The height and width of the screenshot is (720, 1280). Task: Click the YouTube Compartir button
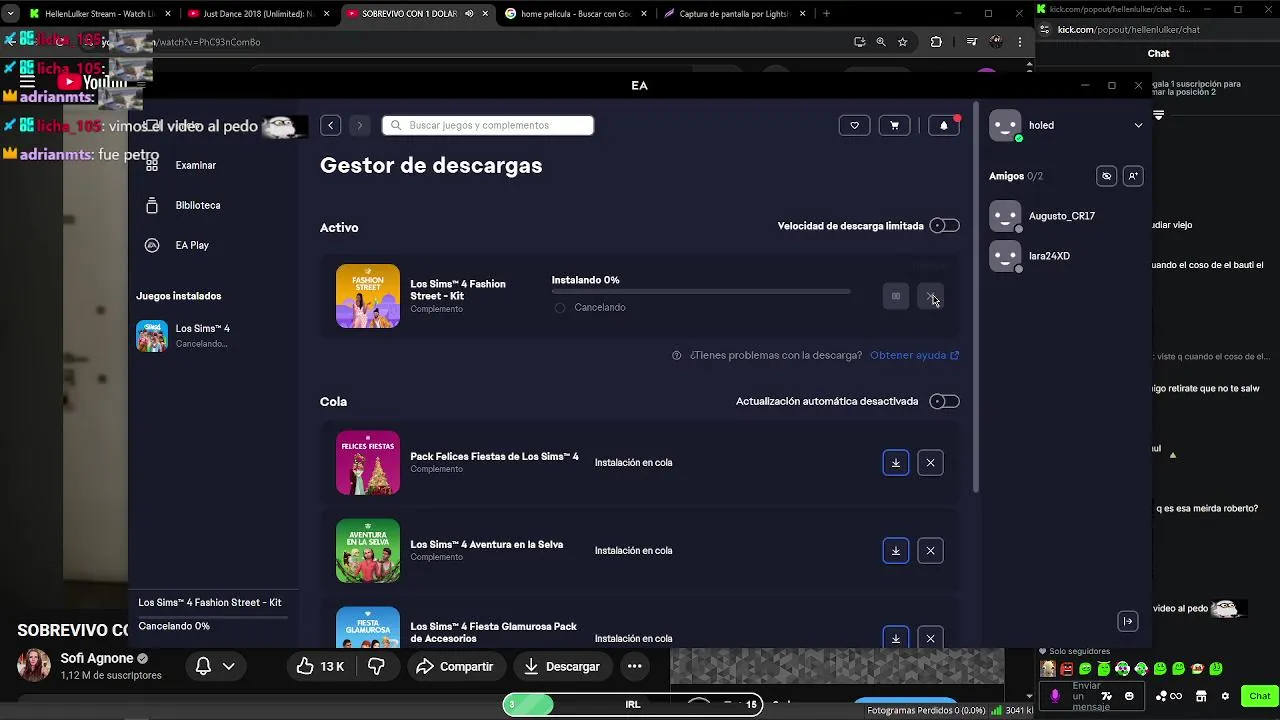click(x=455, y=666)
